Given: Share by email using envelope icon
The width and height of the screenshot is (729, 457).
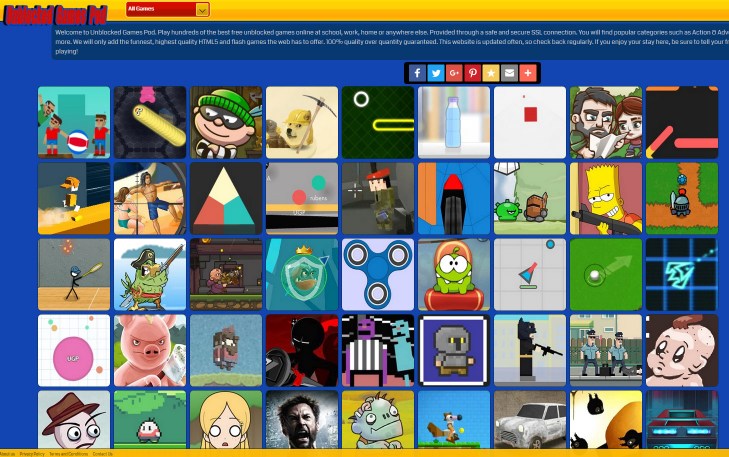Looking at the screenshot, I should pos(509,73).
